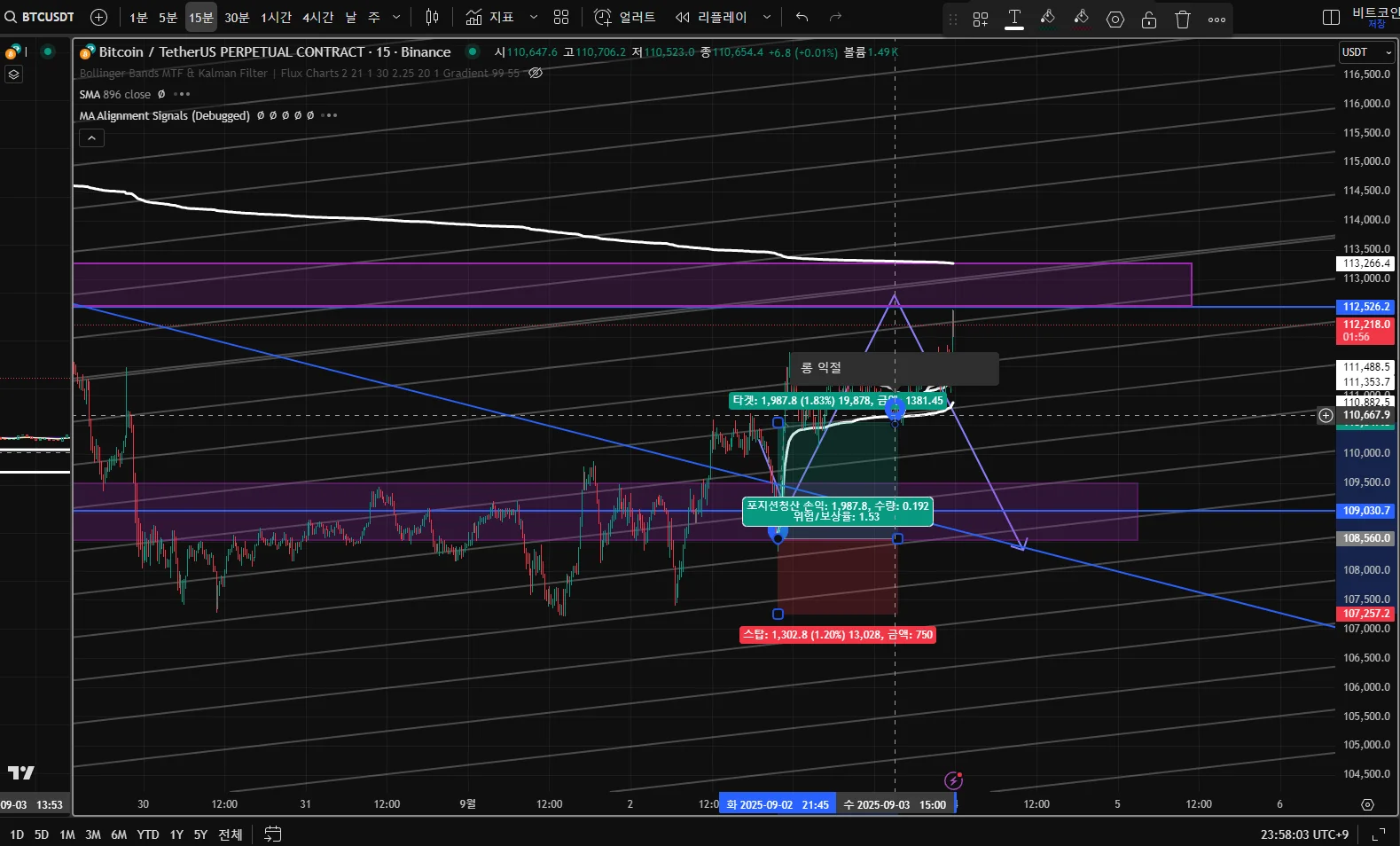The image size is (1400, 846).
Task: Open the 비트코인 saved layout menu
Action: tap(1375, 17)
